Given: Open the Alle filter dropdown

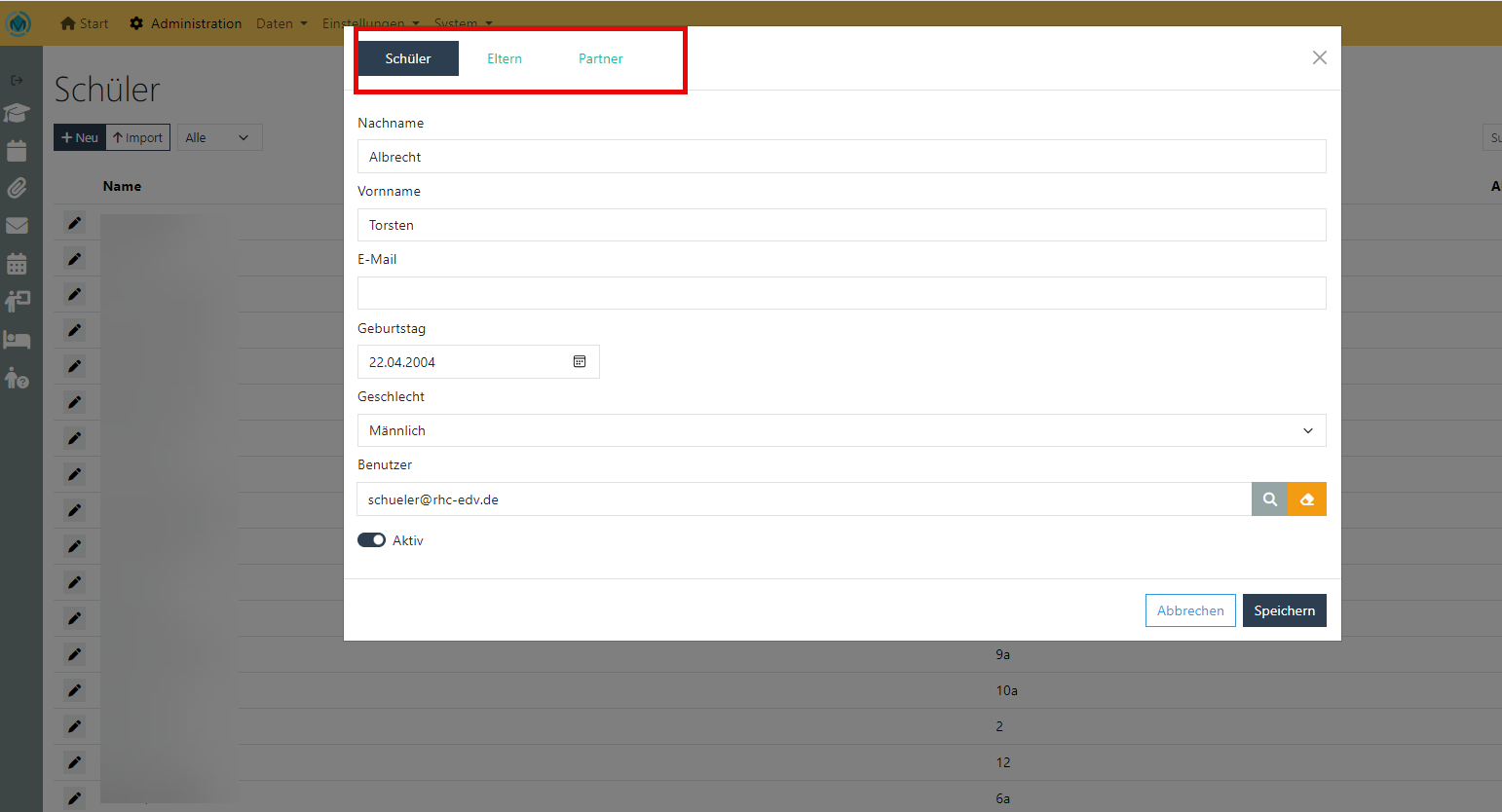Looking at the screenshot, I should pos(219,137).
